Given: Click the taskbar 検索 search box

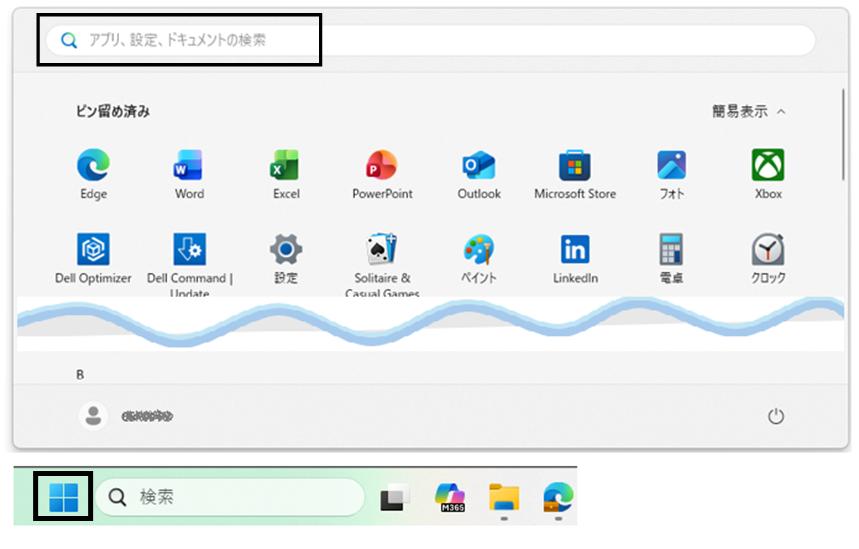Looking at the screenshot, I should 230,497.
